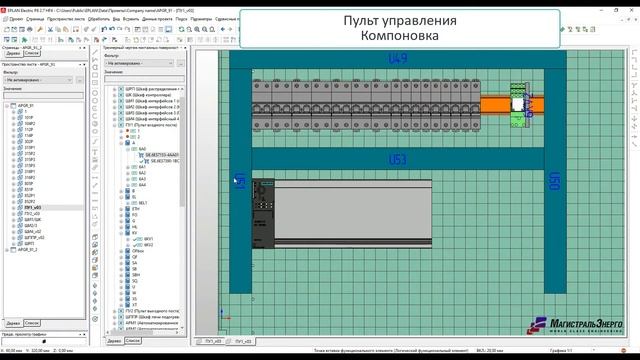Collapse the KV device group node

[121, 233]
